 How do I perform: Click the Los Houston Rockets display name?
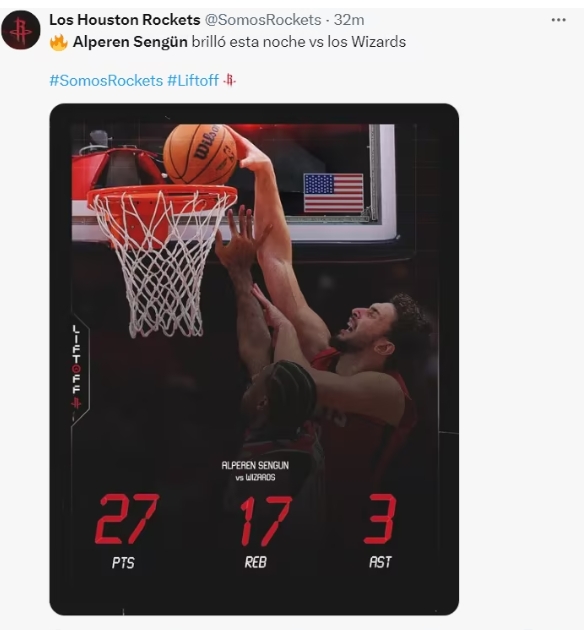(125, 20)
